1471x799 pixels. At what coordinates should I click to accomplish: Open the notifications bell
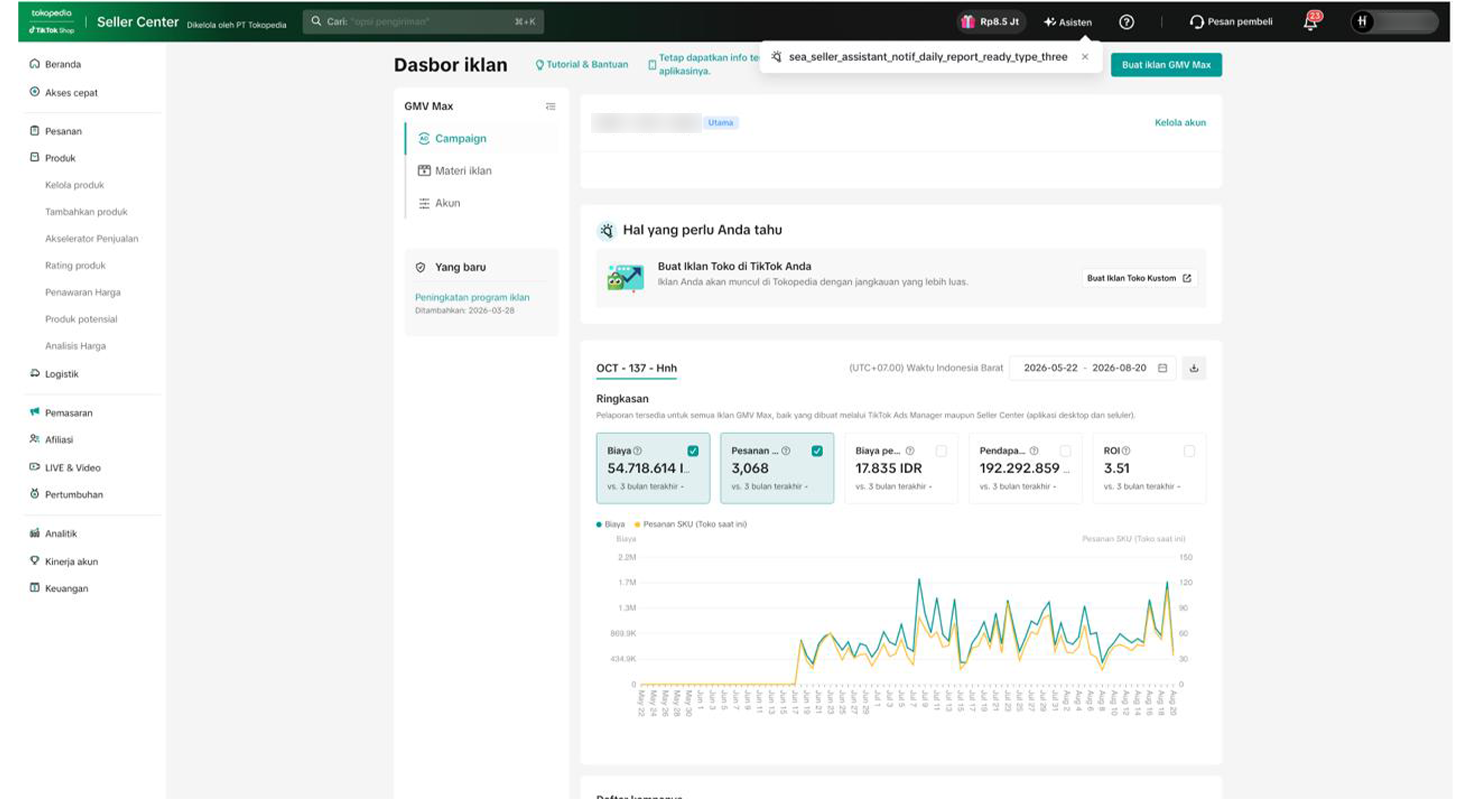pos(1311,21)
